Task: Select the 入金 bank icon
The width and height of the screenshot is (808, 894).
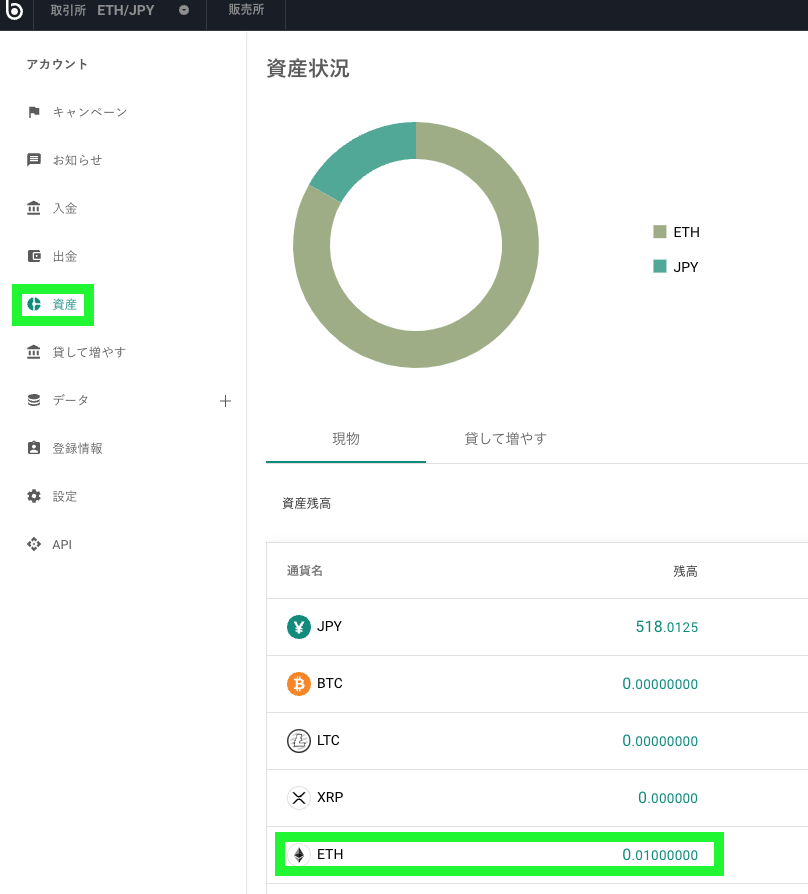Action: tap(34, 208)
